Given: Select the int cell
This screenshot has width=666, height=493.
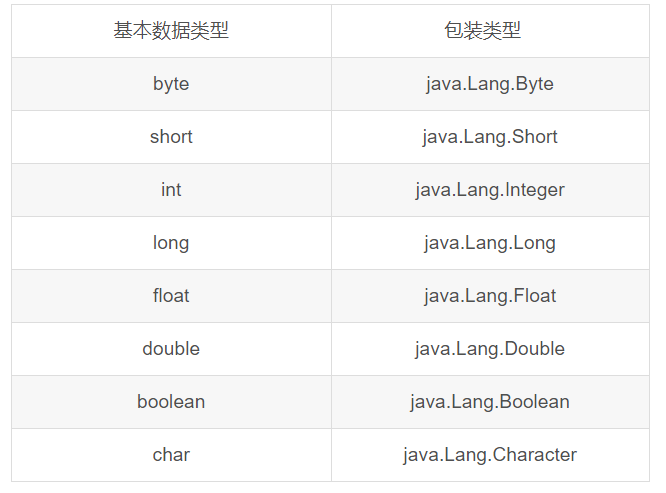Looking at the screenshot, I should (171, 190).
